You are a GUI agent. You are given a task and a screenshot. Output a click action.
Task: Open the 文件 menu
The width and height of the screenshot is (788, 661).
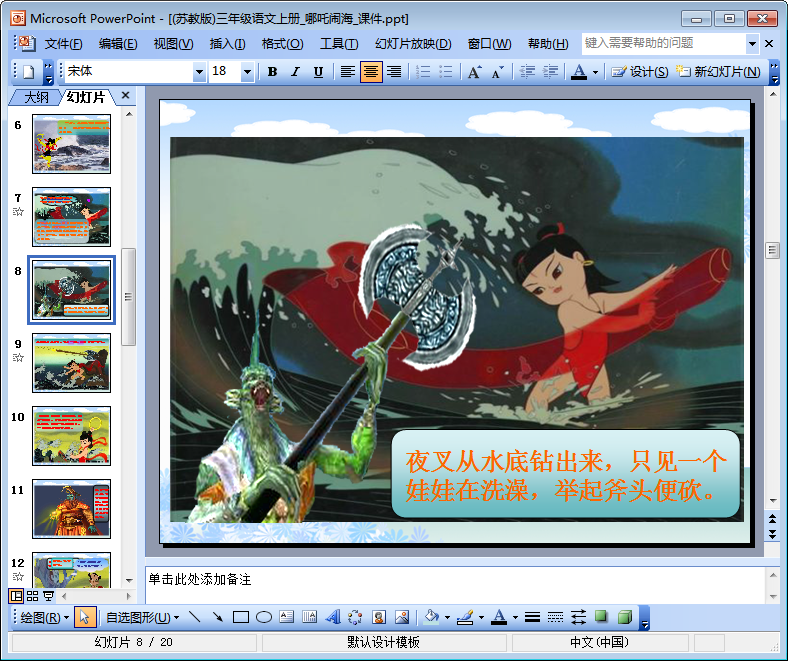click(x=63, y=44)
